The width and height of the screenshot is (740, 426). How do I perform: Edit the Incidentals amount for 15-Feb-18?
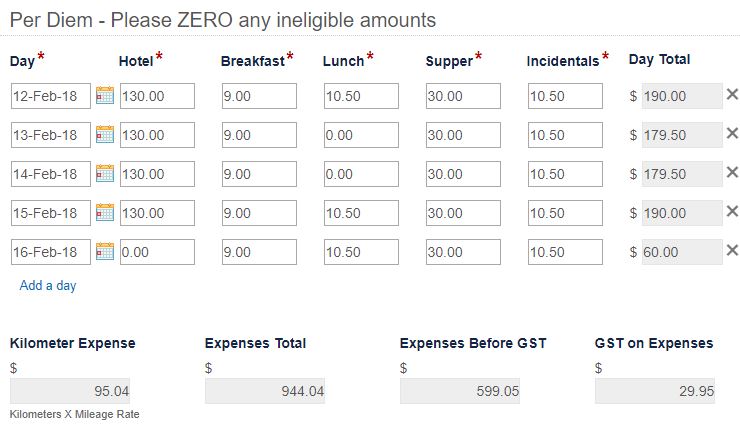(x=565, y=213)
